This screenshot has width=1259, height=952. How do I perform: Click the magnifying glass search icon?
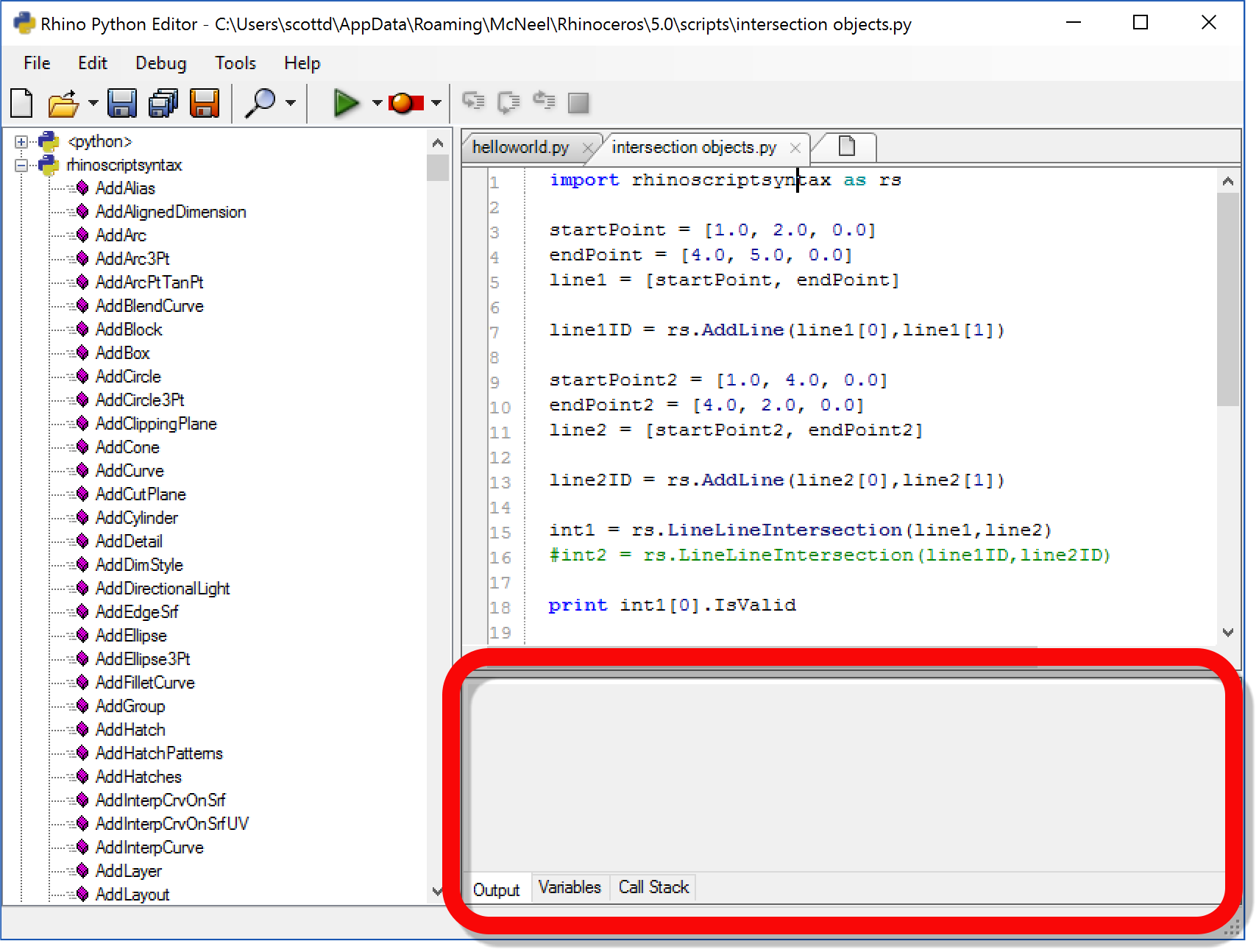260,103
